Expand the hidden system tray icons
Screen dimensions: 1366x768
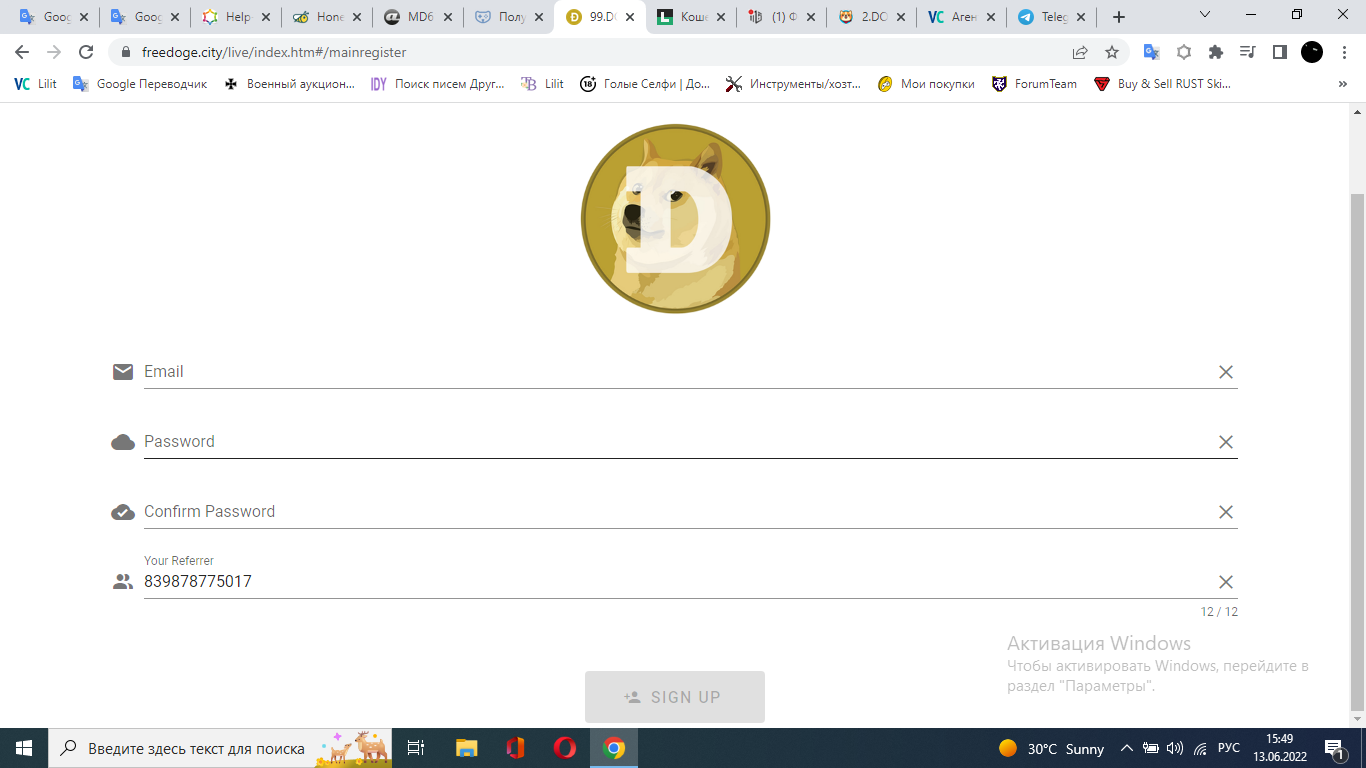point(1127,748)
